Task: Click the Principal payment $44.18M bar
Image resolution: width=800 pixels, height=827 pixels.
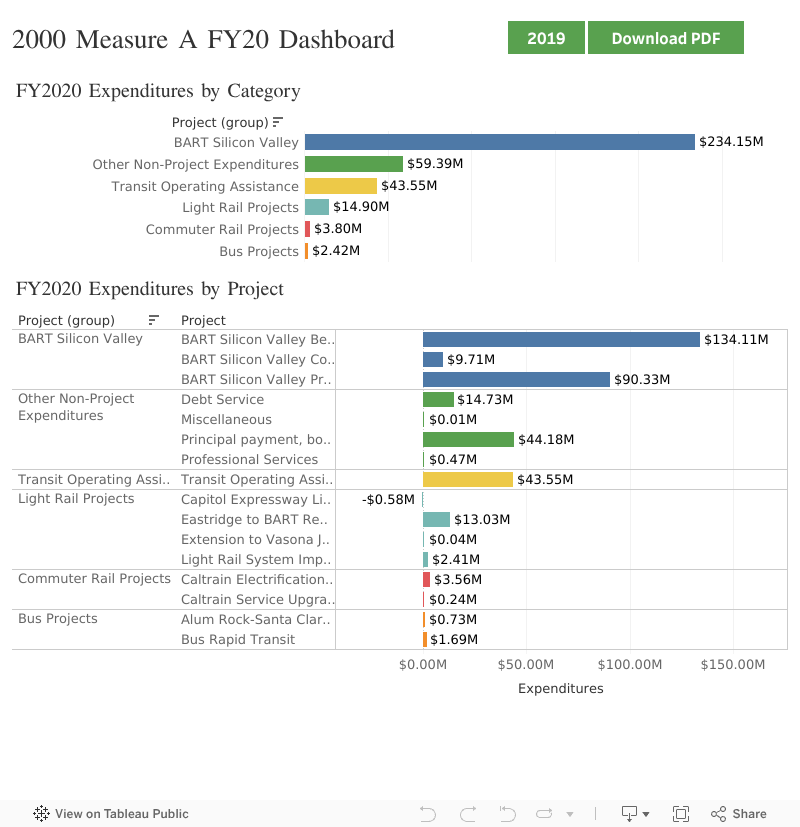Action: tap(468, 439)
